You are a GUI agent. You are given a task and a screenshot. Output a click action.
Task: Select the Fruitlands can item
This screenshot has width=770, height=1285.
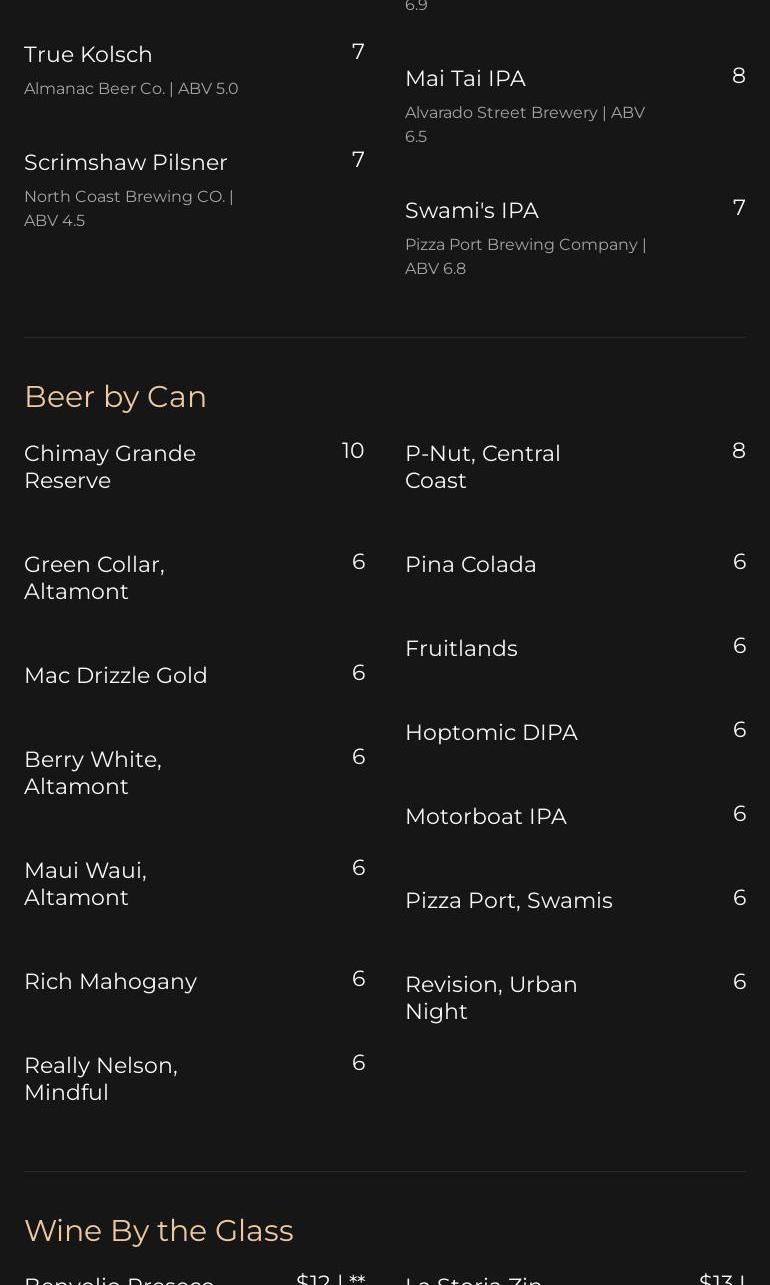(x=461, y=649)
